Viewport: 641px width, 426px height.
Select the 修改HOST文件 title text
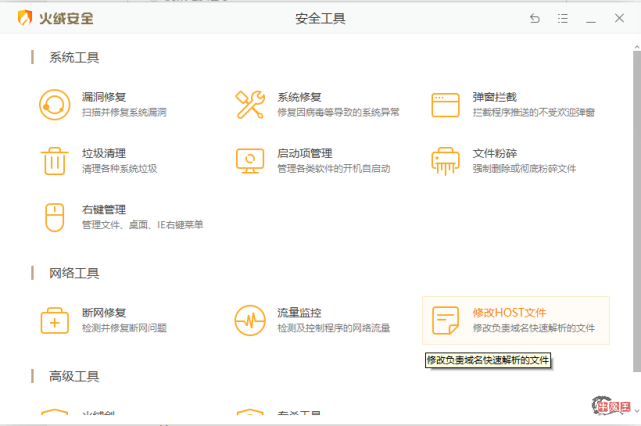[x=509, y=313]
